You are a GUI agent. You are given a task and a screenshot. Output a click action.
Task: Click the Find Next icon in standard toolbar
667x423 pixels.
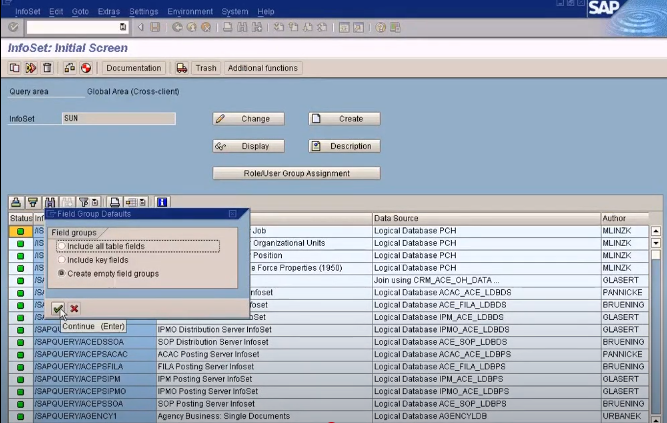tap(257, 28)
